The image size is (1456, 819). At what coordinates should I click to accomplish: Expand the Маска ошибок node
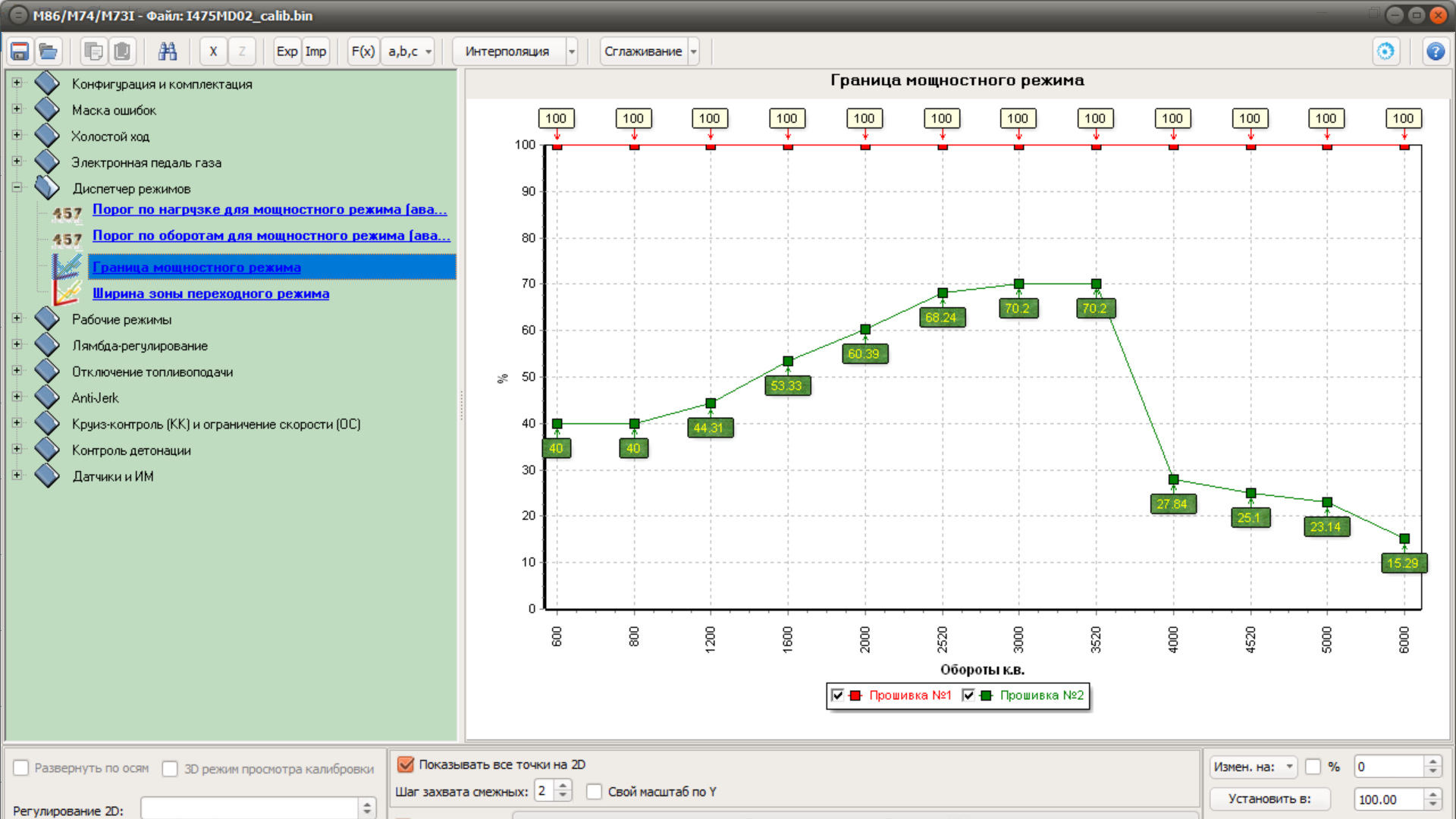pyautogui.click(x=17, y=109)
